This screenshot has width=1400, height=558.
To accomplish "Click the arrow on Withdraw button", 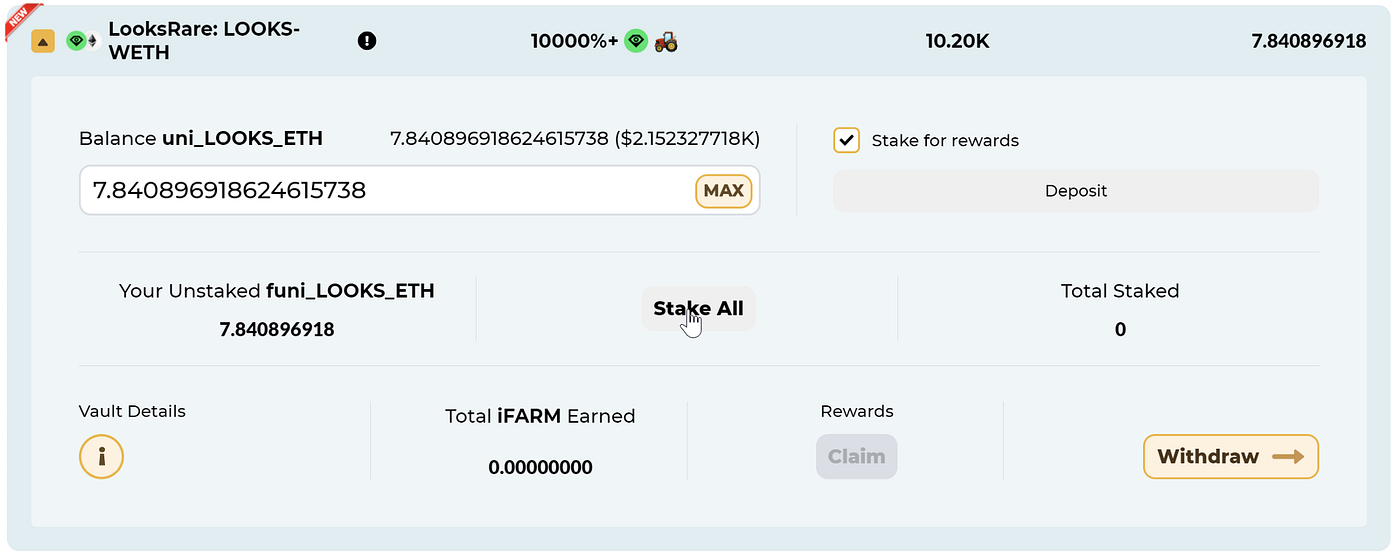I will coord(1288,457).
